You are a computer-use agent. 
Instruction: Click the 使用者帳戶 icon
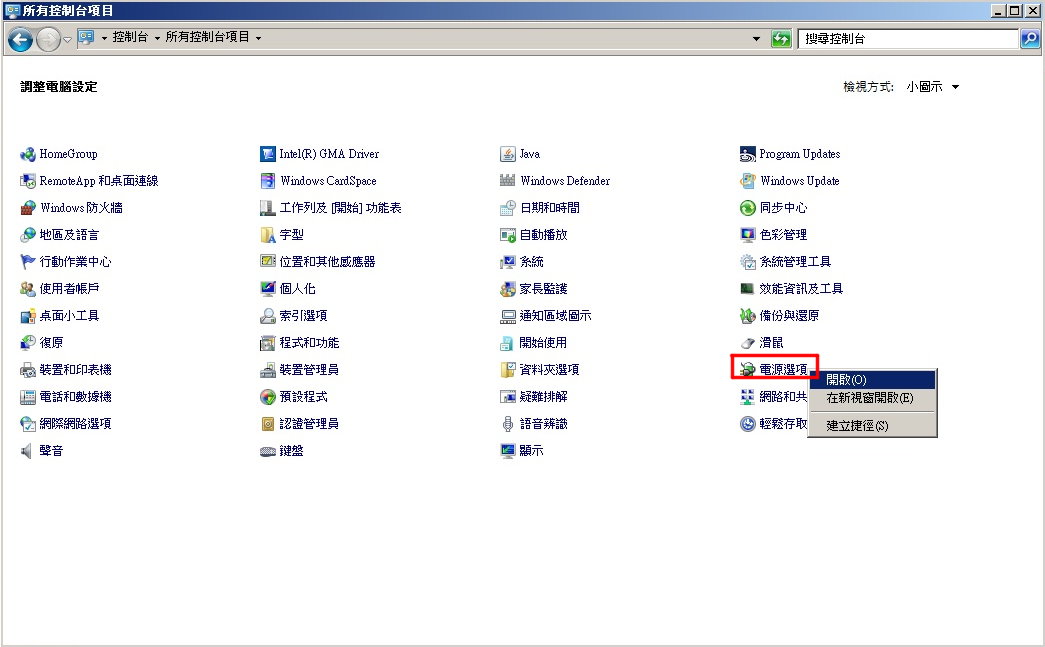(x=27, y=289)
